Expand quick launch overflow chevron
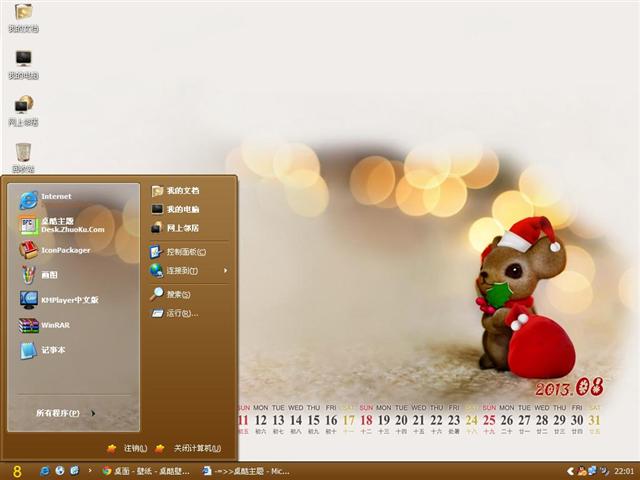Screen dimensions: 640x480 click(x=90, y=471)
